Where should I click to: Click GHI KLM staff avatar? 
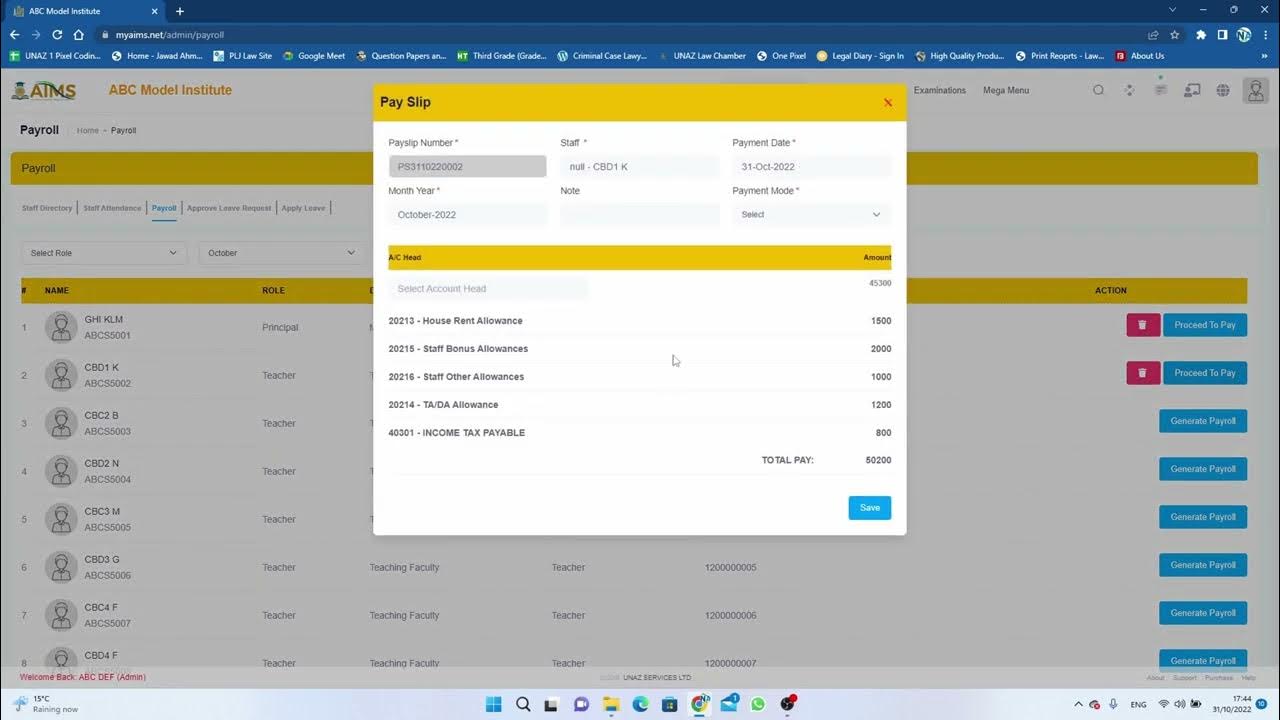click(61, 327)
